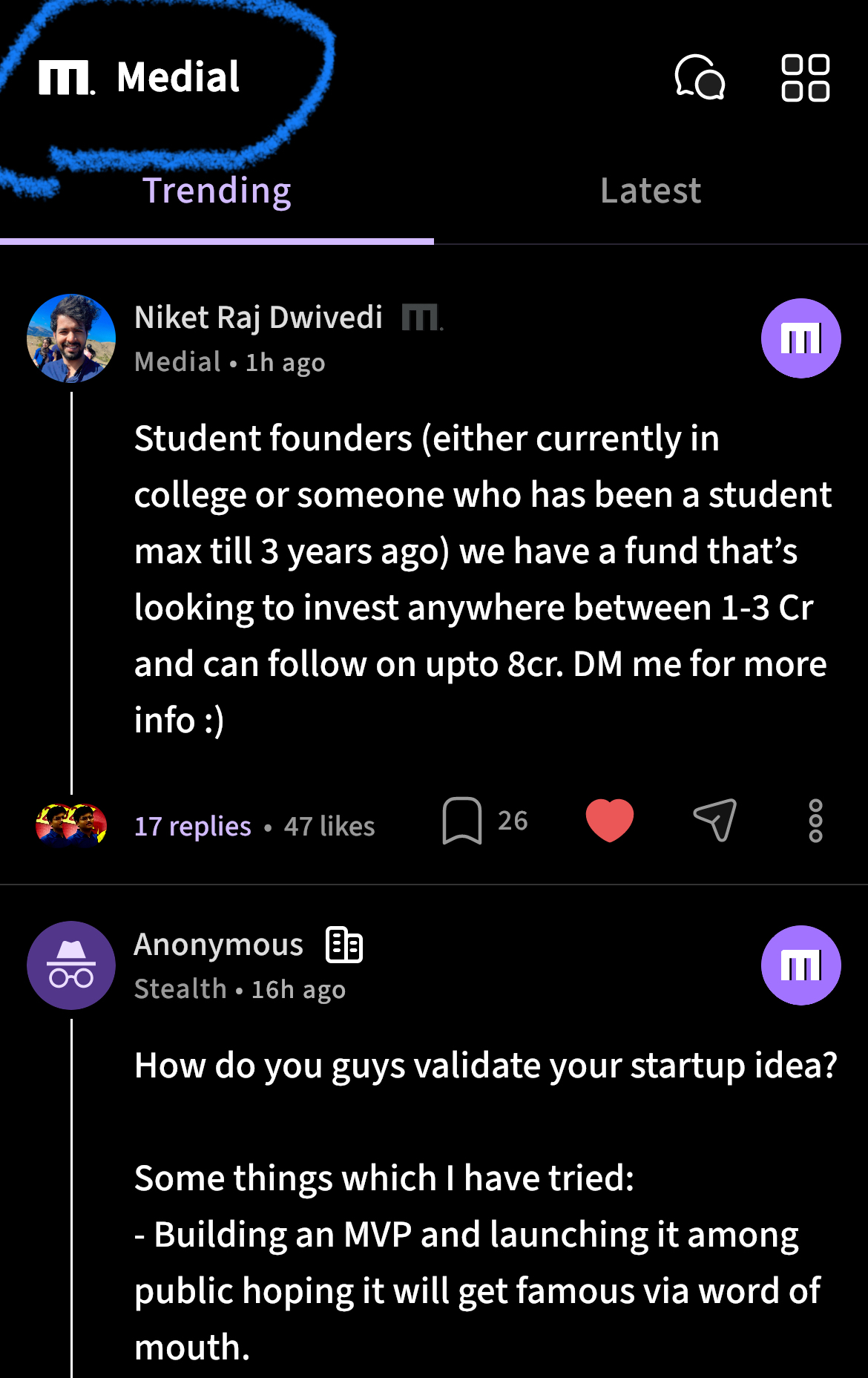Viewport: 868px width, 1378px height.
Task: Share Niket's post via paper plane icon
Action: (x=715, y=821)
